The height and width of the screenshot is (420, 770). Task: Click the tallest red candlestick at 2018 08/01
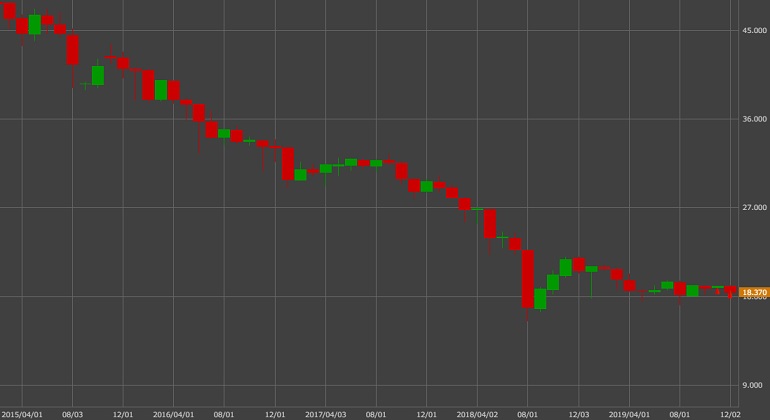pos(527,279)
